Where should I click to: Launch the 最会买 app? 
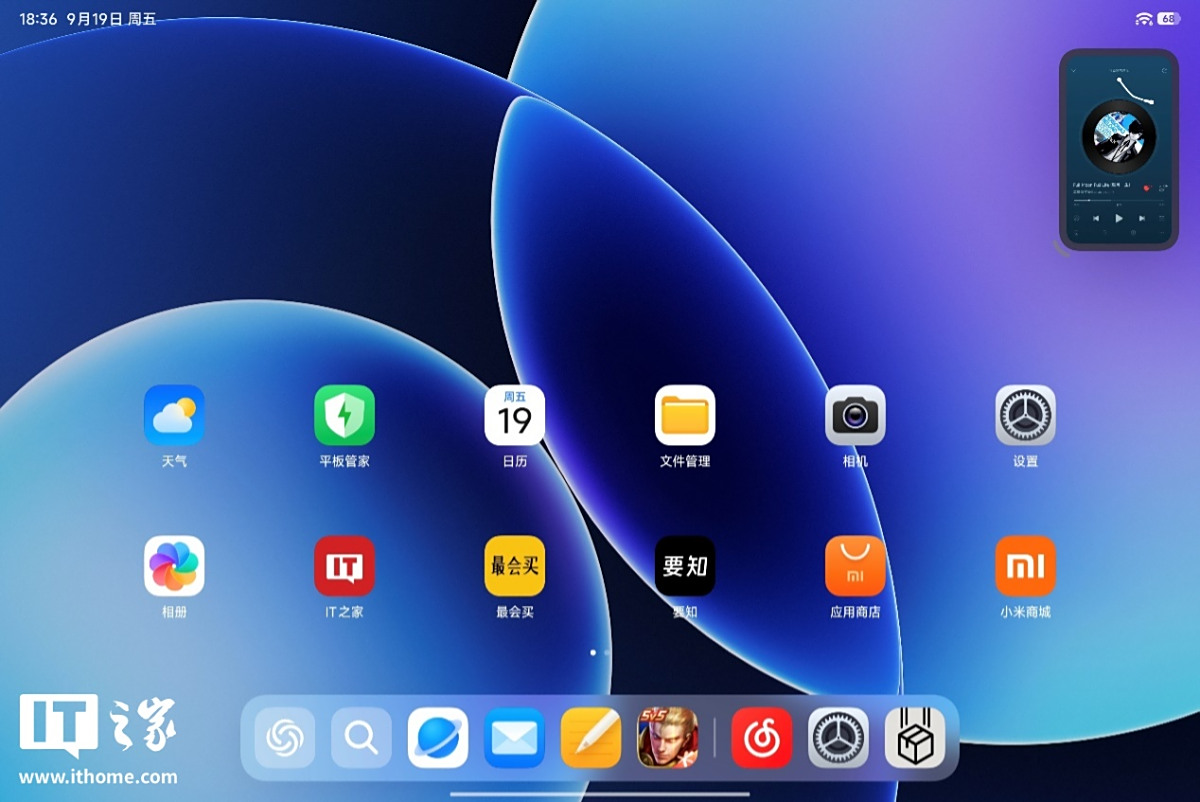pyautogui.click(x=515, y=566)
